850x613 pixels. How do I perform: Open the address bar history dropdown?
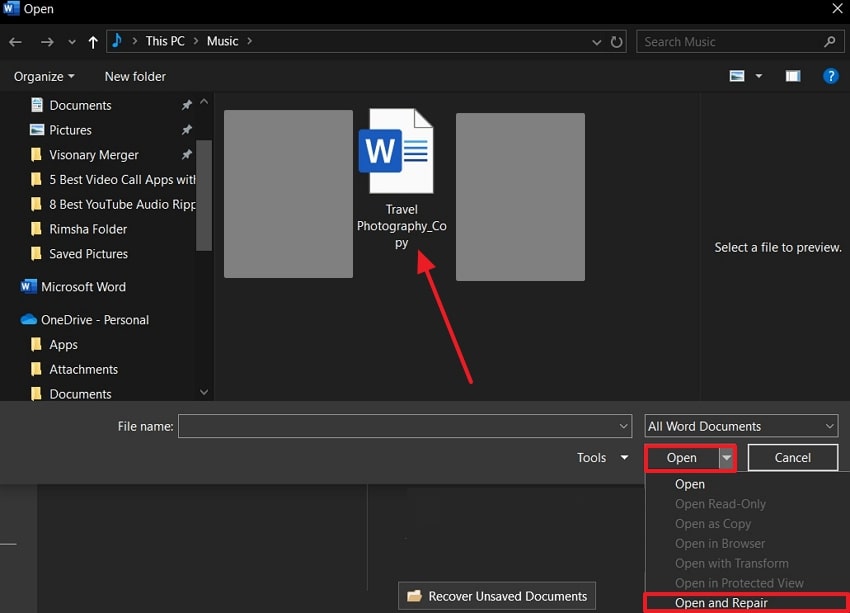(596, 42)
